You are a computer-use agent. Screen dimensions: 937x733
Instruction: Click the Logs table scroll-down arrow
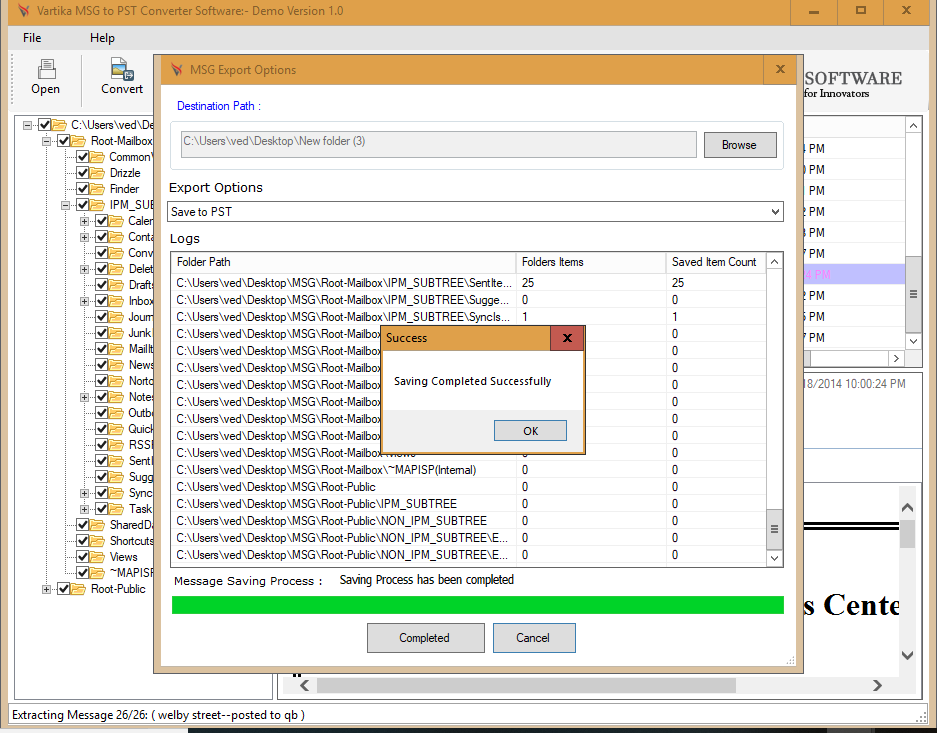(x=774, y=558)
